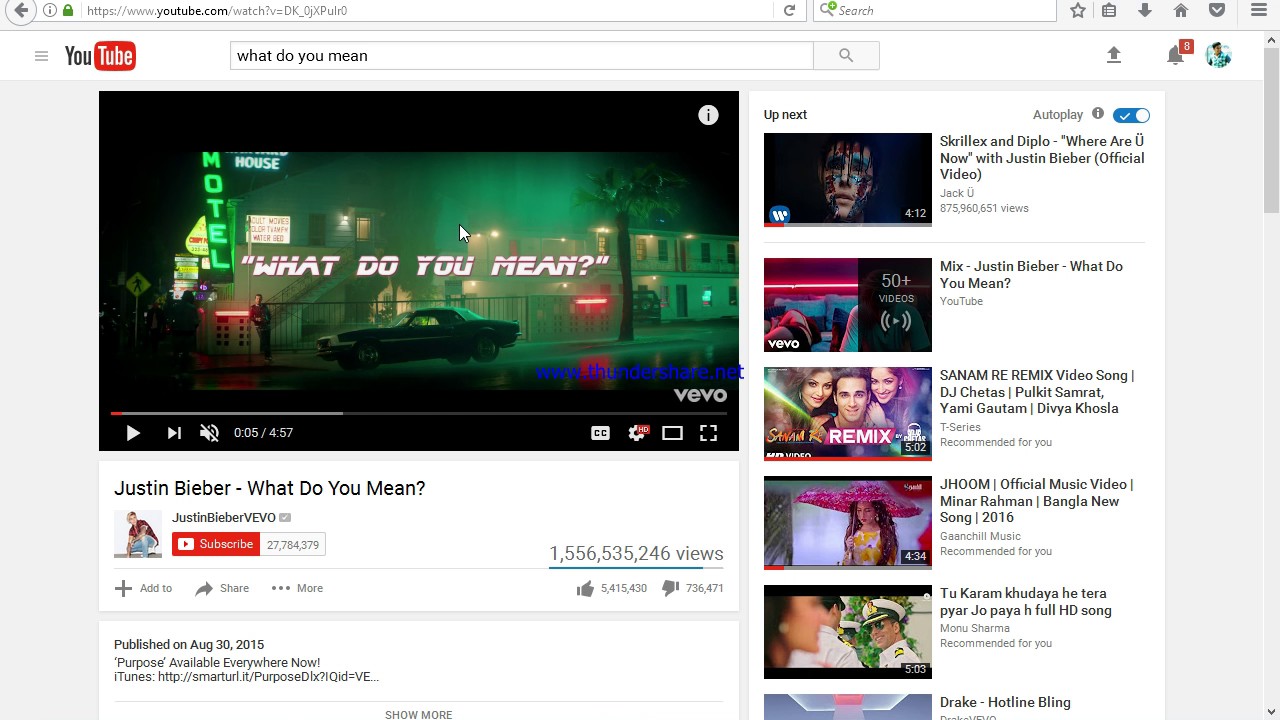Screen dimensions: 1280x720
Task: Click the YouTube search magnifier button
Action: point(846,56)
